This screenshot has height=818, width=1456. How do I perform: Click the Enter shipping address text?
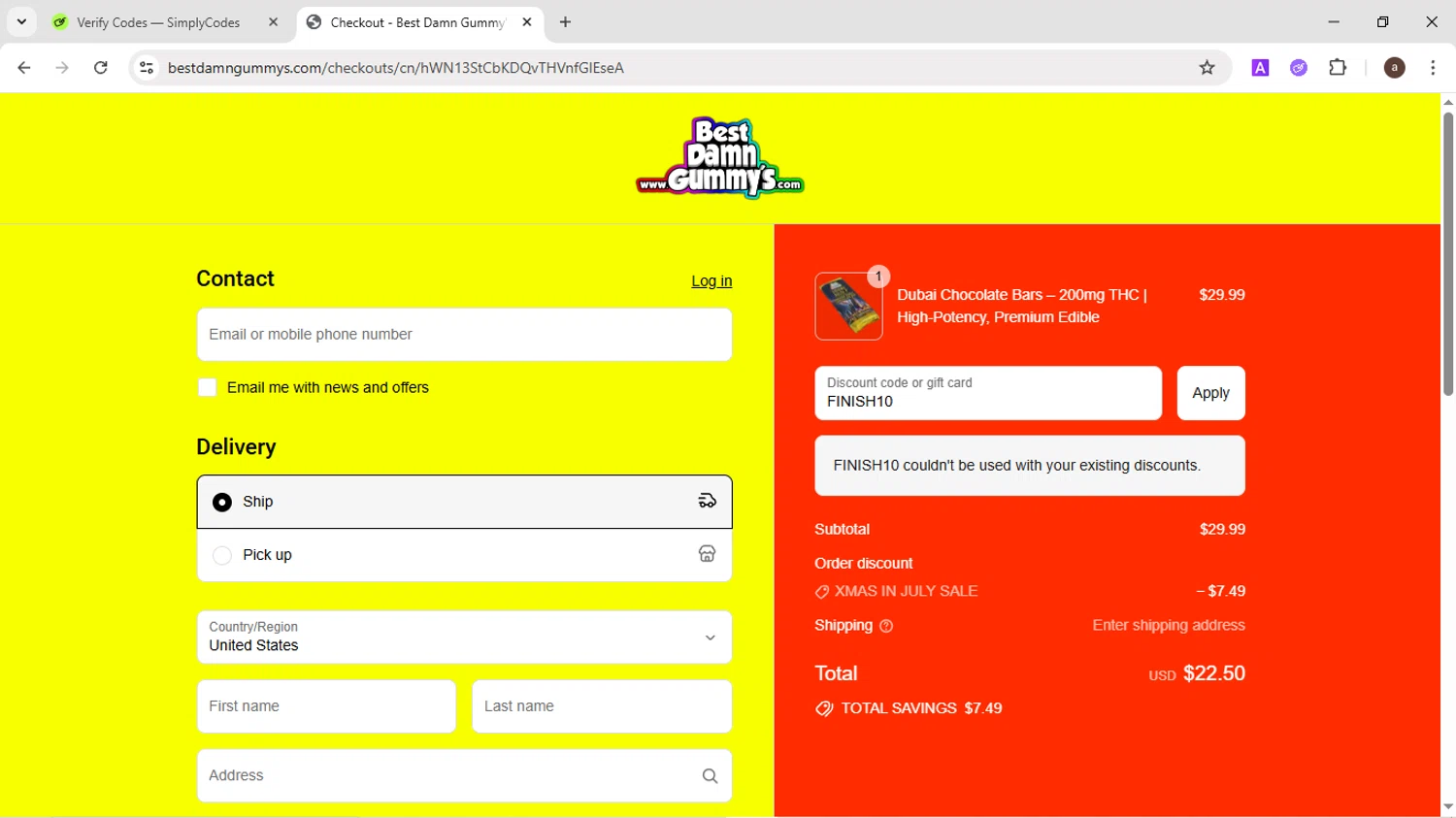click(x=1169, y=625)
